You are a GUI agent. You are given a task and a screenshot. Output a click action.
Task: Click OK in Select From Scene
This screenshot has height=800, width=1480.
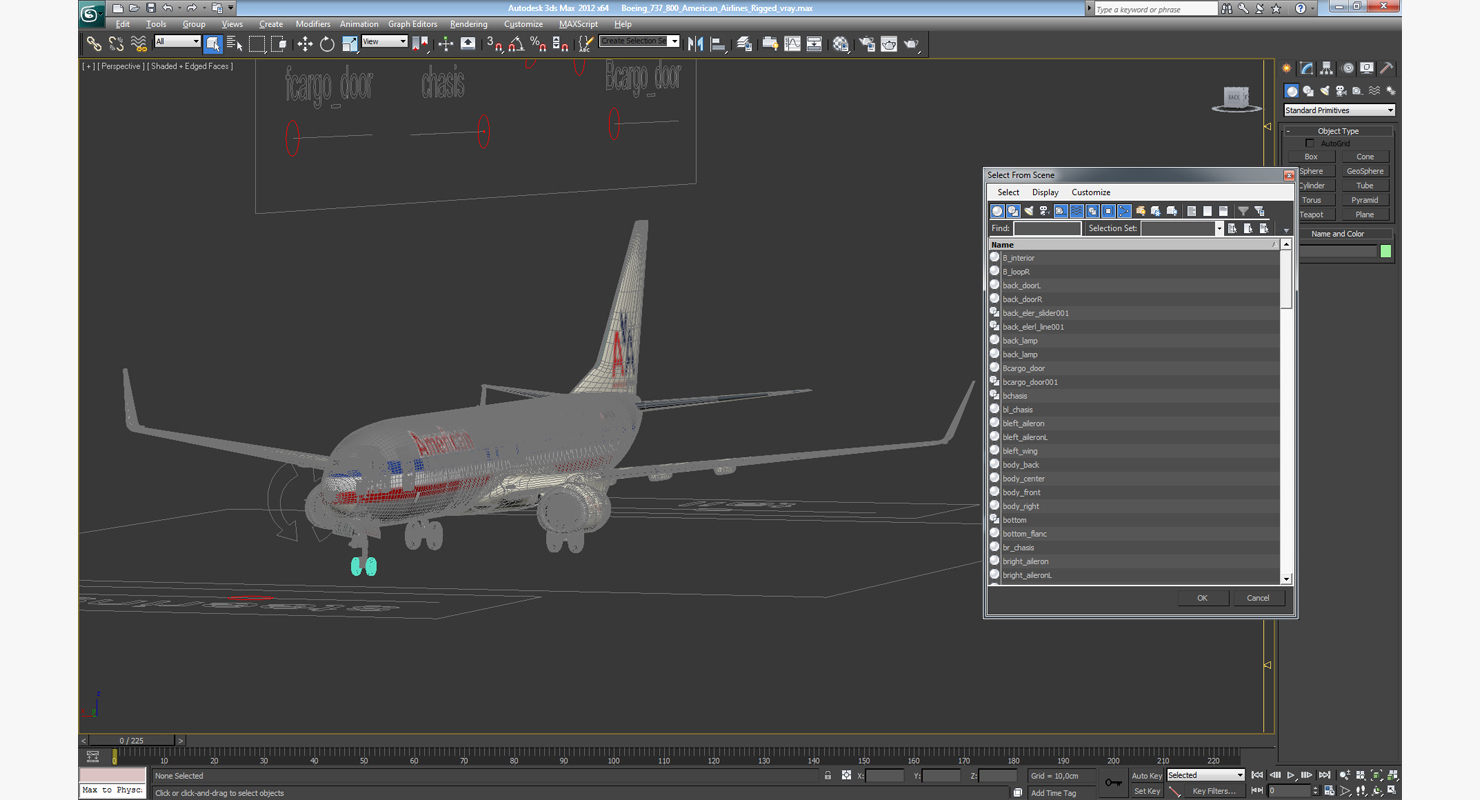(x=1202, y=598)
